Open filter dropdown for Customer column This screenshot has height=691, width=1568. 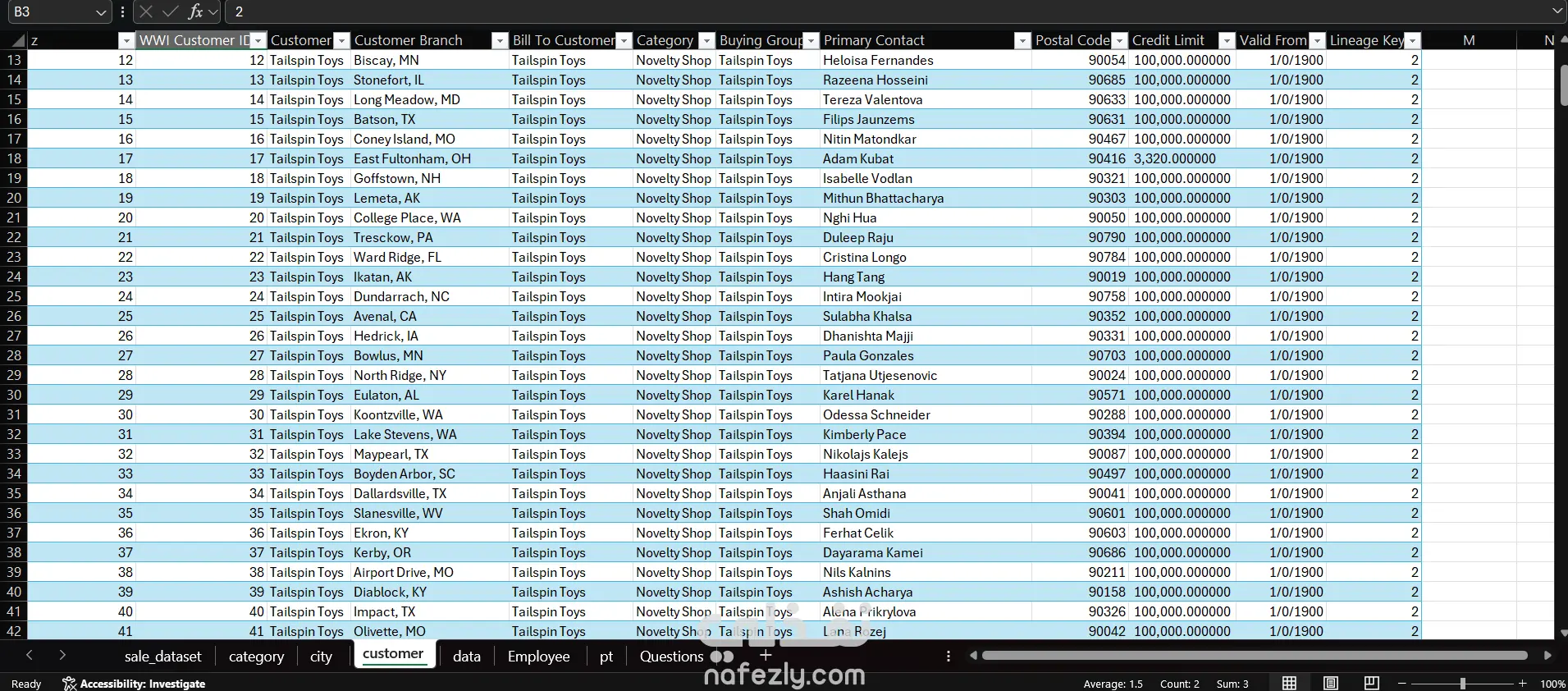(342, 40)
